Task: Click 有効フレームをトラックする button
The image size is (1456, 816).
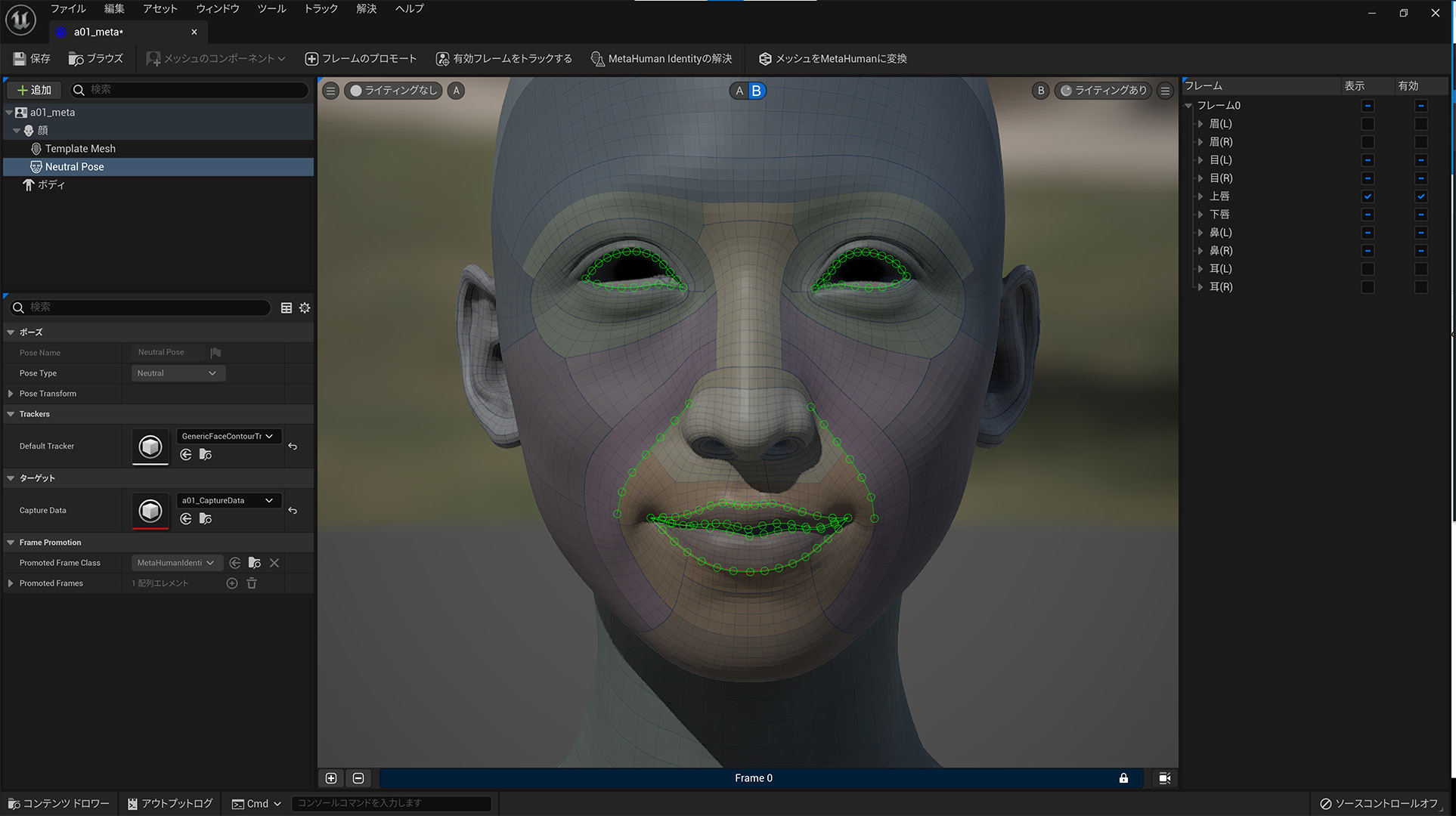Action: [503, 58]
